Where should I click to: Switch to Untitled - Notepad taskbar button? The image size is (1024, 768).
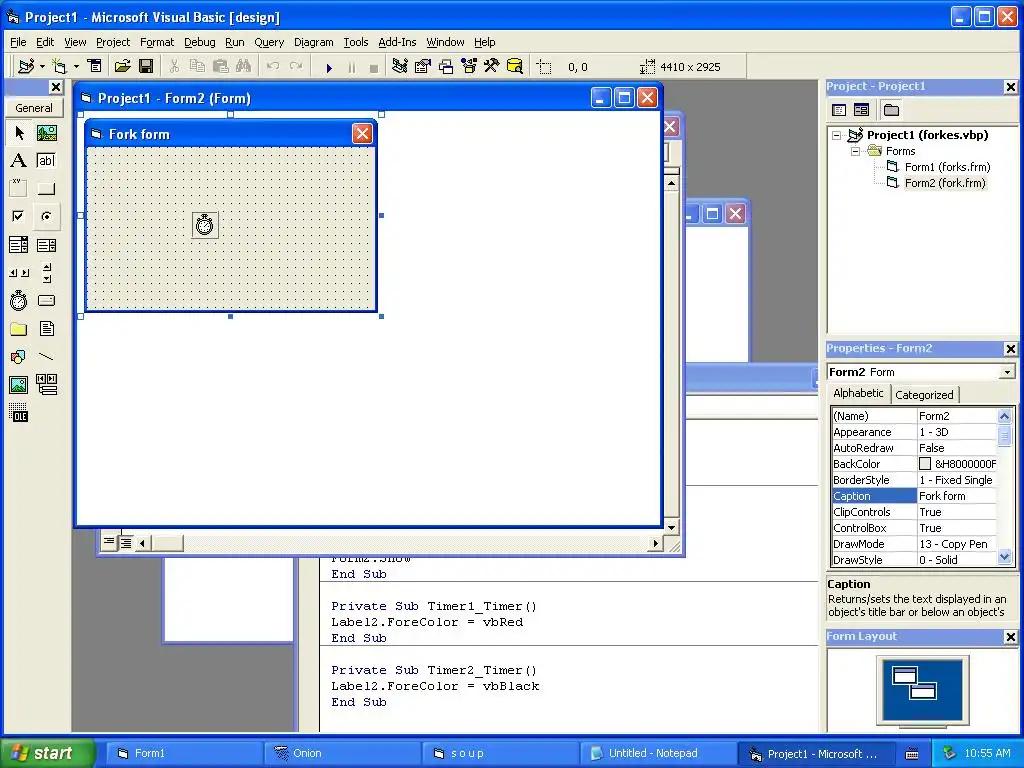[657, 753]
